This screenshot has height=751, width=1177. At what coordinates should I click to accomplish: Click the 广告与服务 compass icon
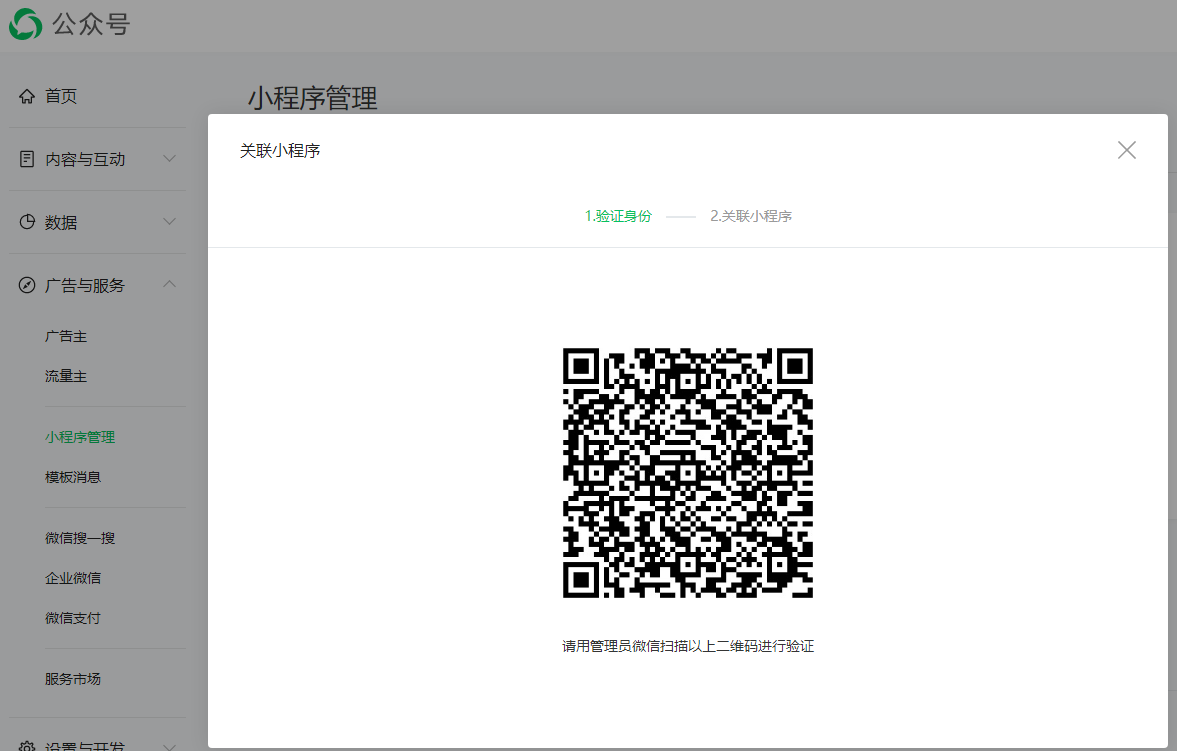click(27, 285)
